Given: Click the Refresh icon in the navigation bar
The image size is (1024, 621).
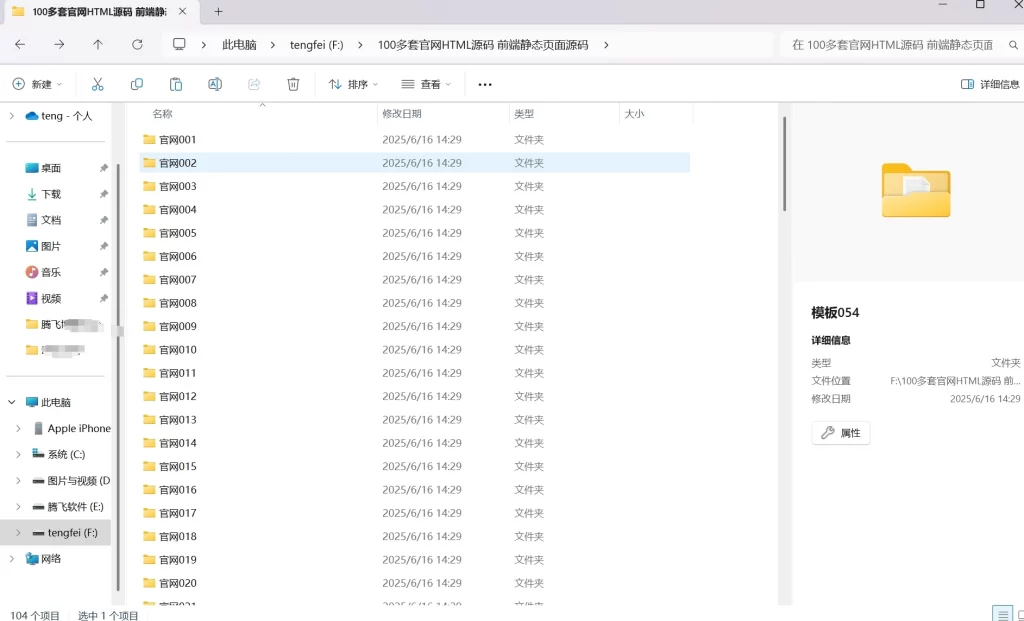Looking at the screenshot, I should pyautogui.click(x=136, y=44).
